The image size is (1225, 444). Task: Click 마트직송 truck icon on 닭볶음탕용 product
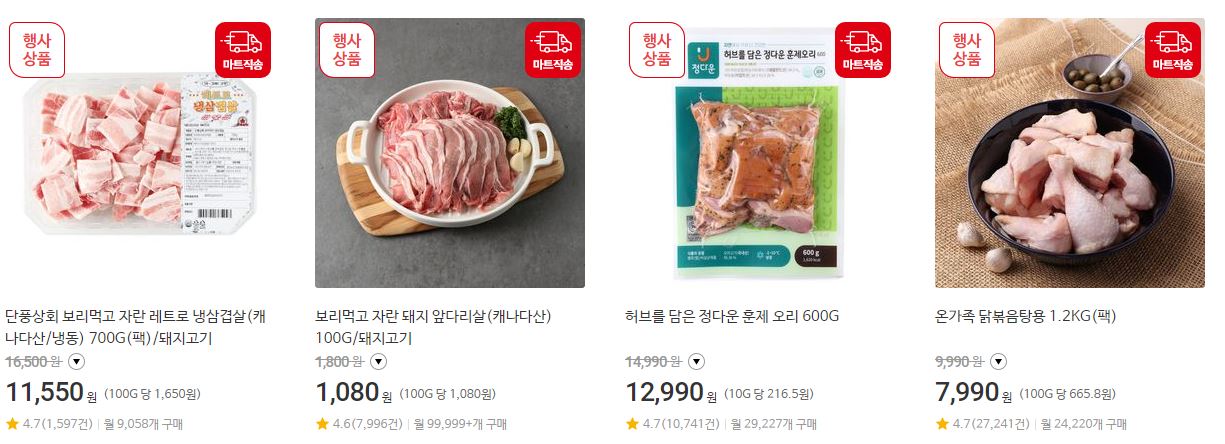coord(1172,50)
